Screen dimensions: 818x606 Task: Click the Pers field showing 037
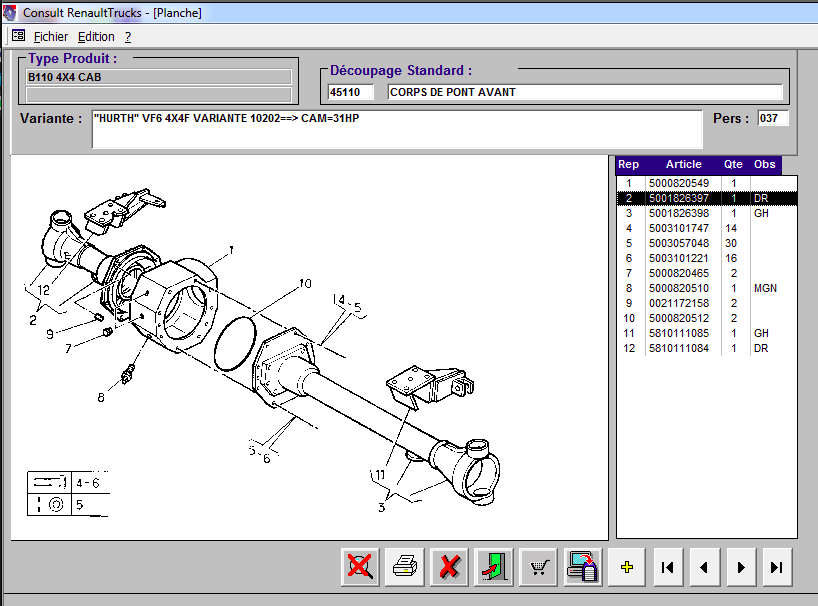[772, 118]
